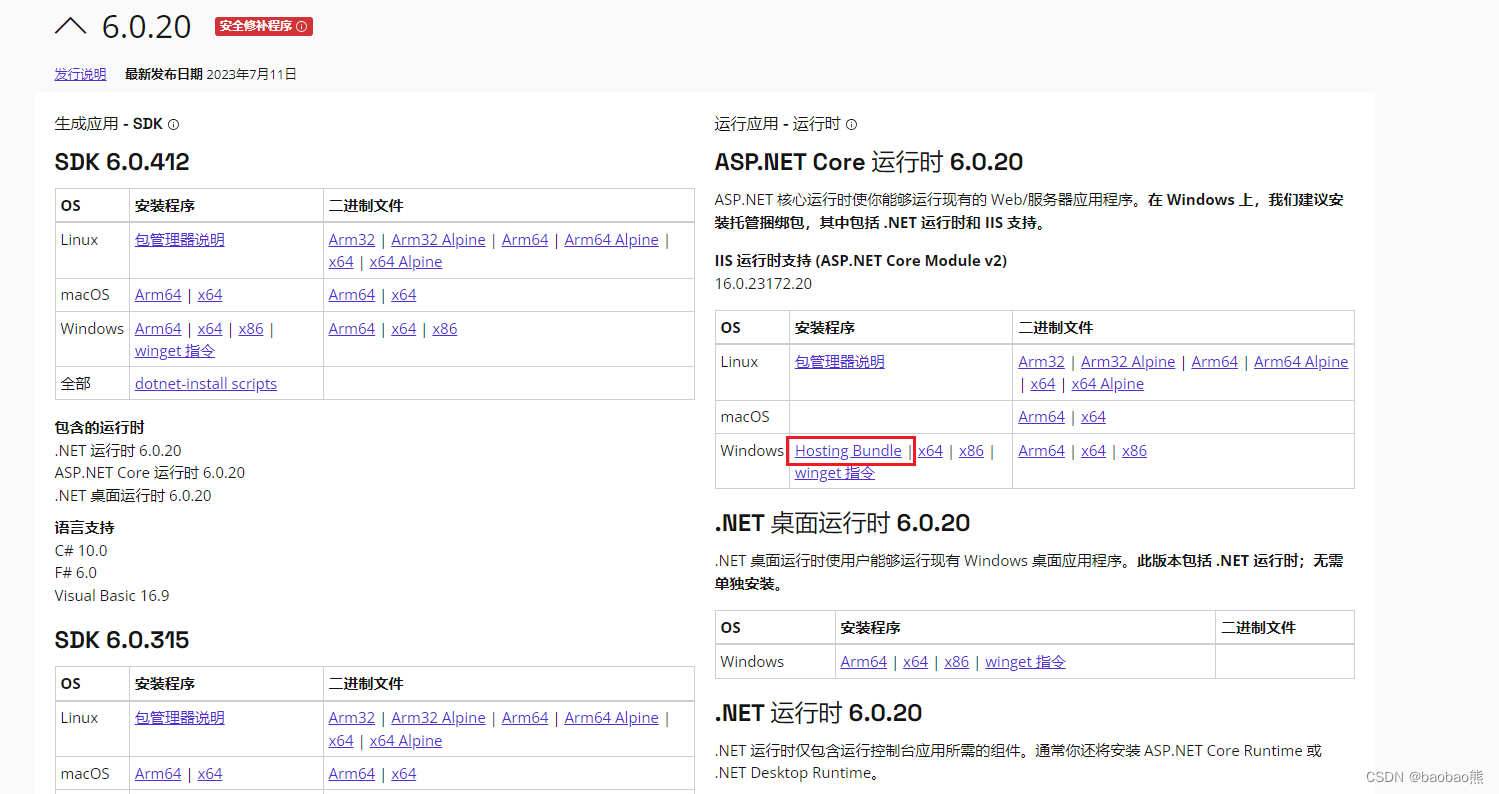Select the F# 6.0 text

point(76,573)
